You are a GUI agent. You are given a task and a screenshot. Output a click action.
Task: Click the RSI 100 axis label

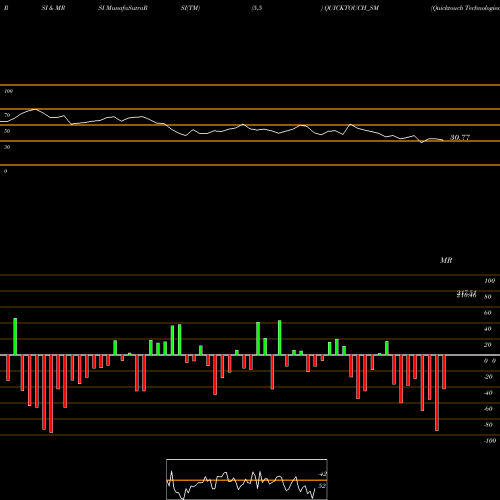point(8,91)
